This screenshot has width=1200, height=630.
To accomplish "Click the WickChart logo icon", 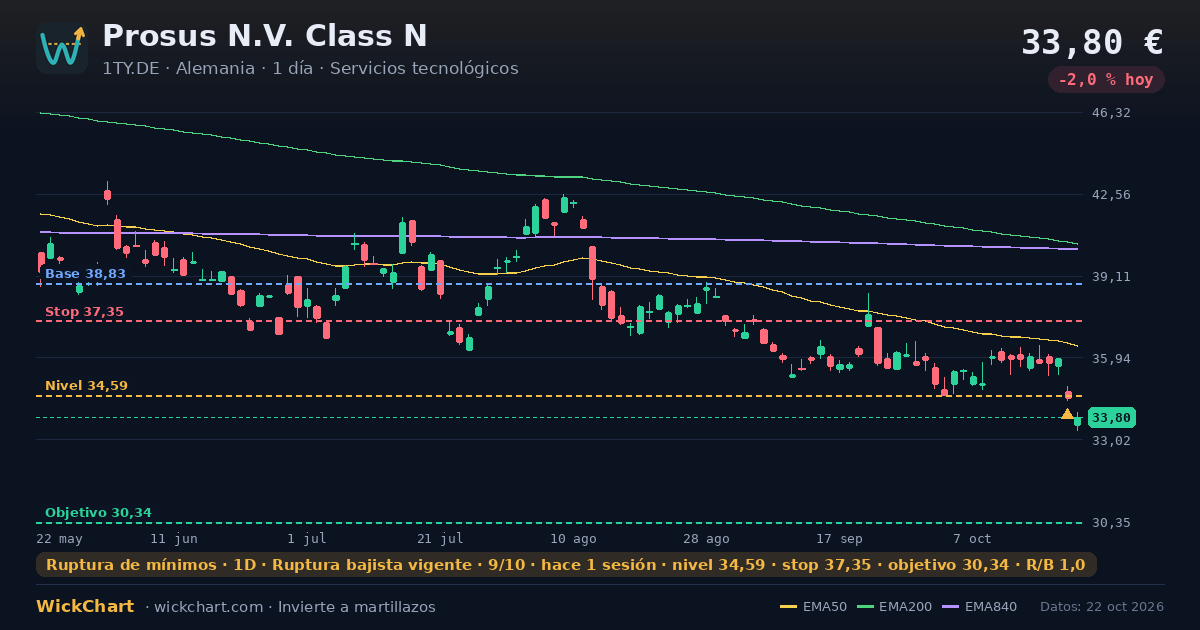I will tap(62, 48).
